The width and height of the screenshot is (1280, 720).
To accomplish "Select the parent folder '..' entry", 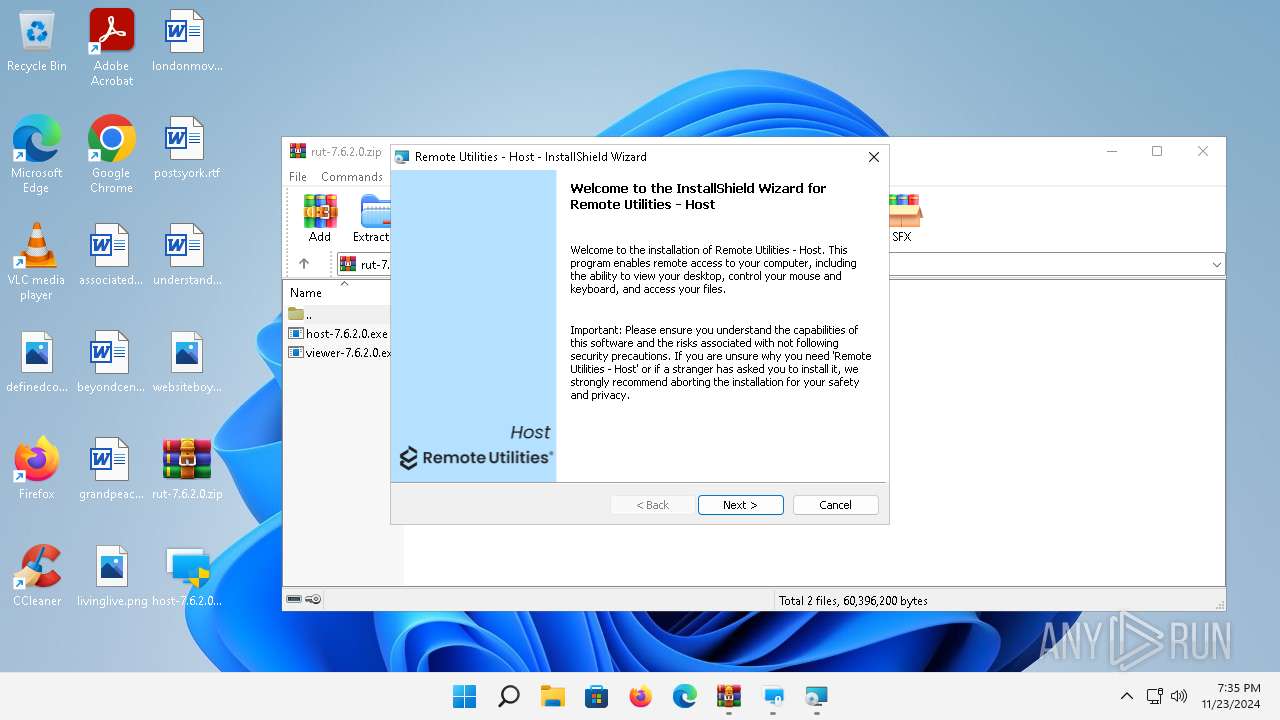I will (x=300, y=315).
